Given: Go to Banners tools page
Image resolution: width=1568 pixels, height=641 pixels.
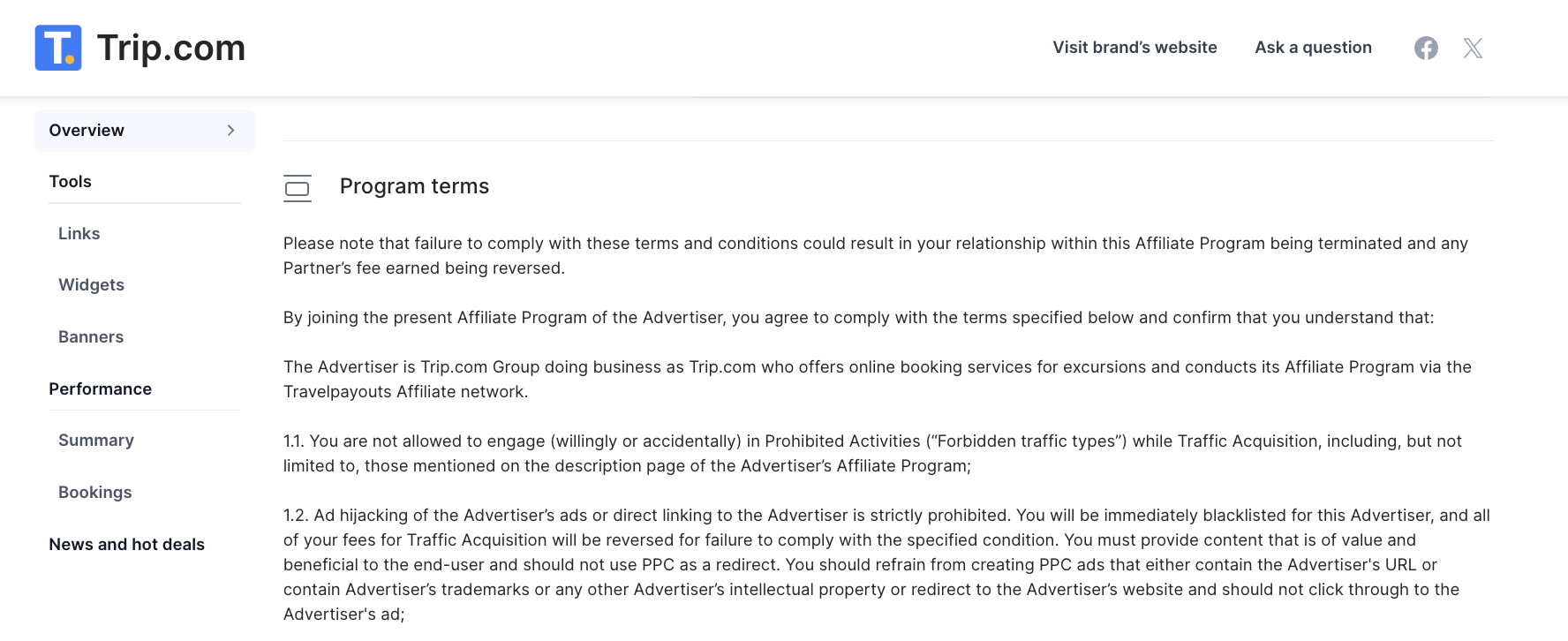Looking at the screenshot, I should (x=91, y=337).
